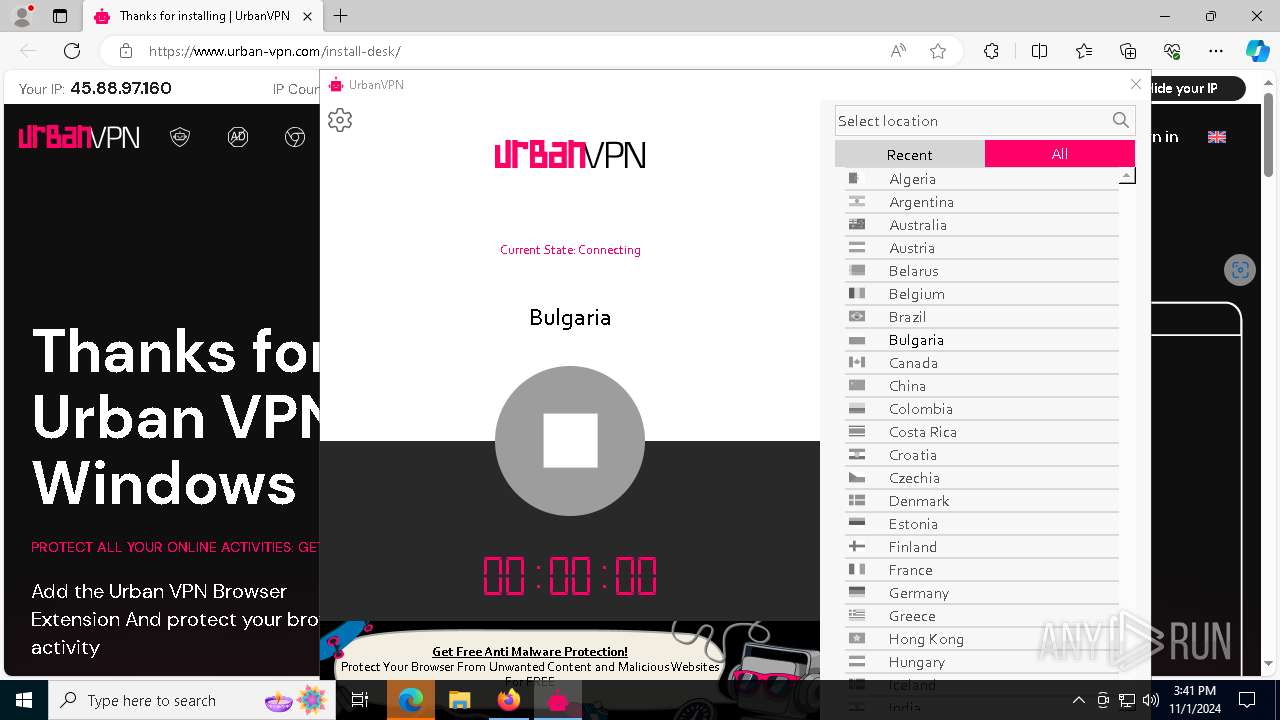Open the Copilot sidebar icon

pyautogui.click(x=1257, y=51)
